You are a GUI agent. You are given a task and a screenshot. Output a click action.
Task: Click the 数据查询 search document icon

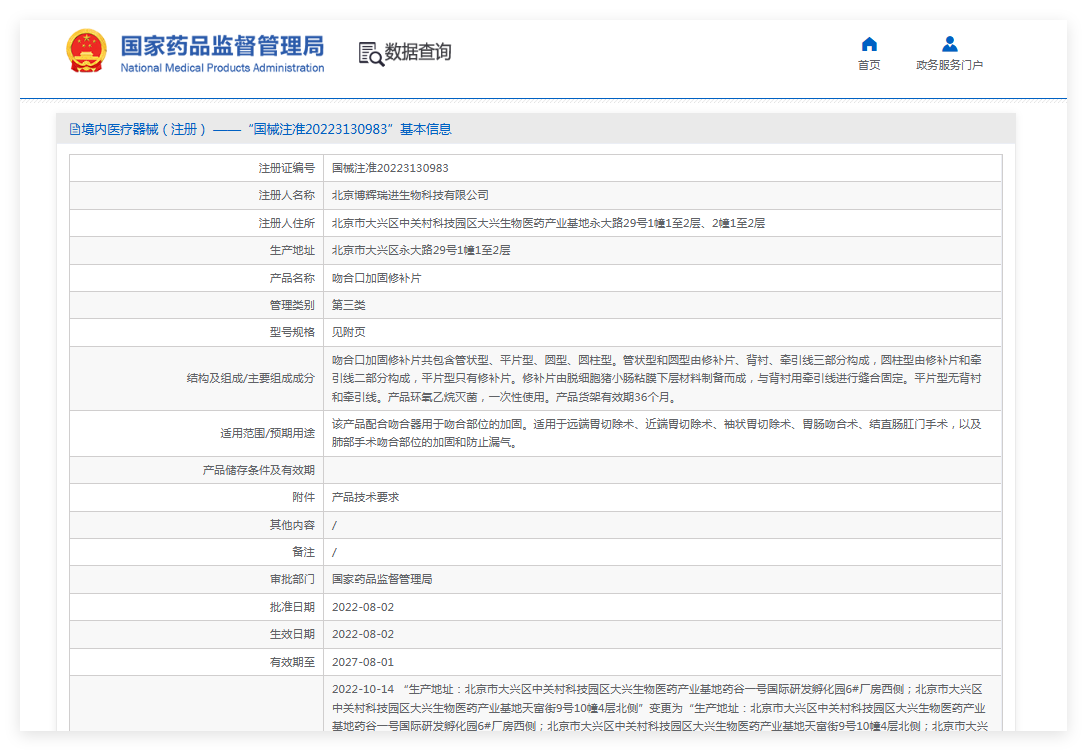[371, 53]
